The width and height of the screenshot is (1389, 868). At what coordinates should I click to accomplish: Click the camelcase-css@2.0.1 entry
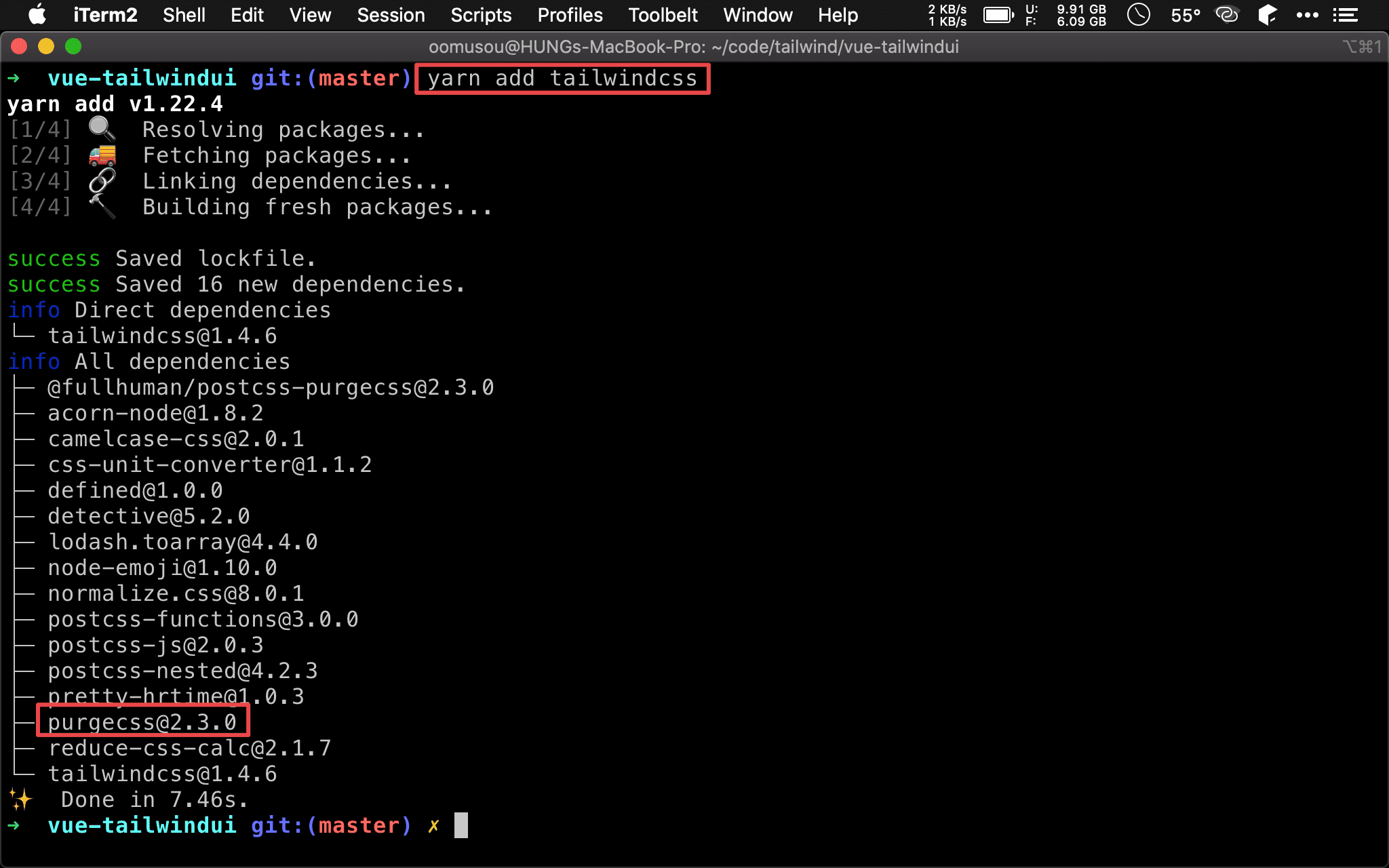point(176,439)
